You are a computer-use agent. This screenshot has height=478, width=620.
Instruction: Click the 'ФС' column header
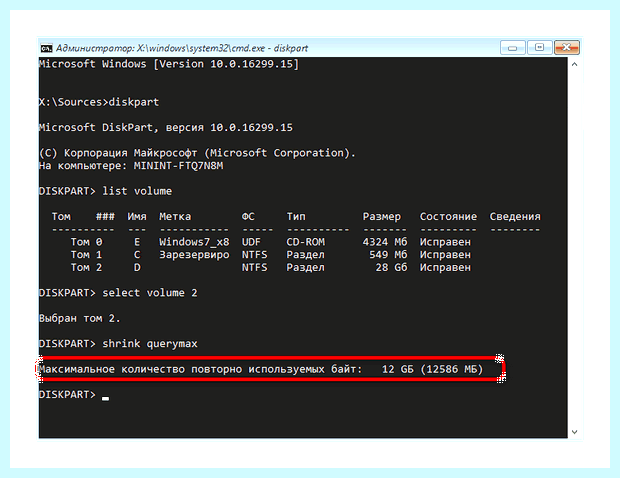[x=248, y=217]
